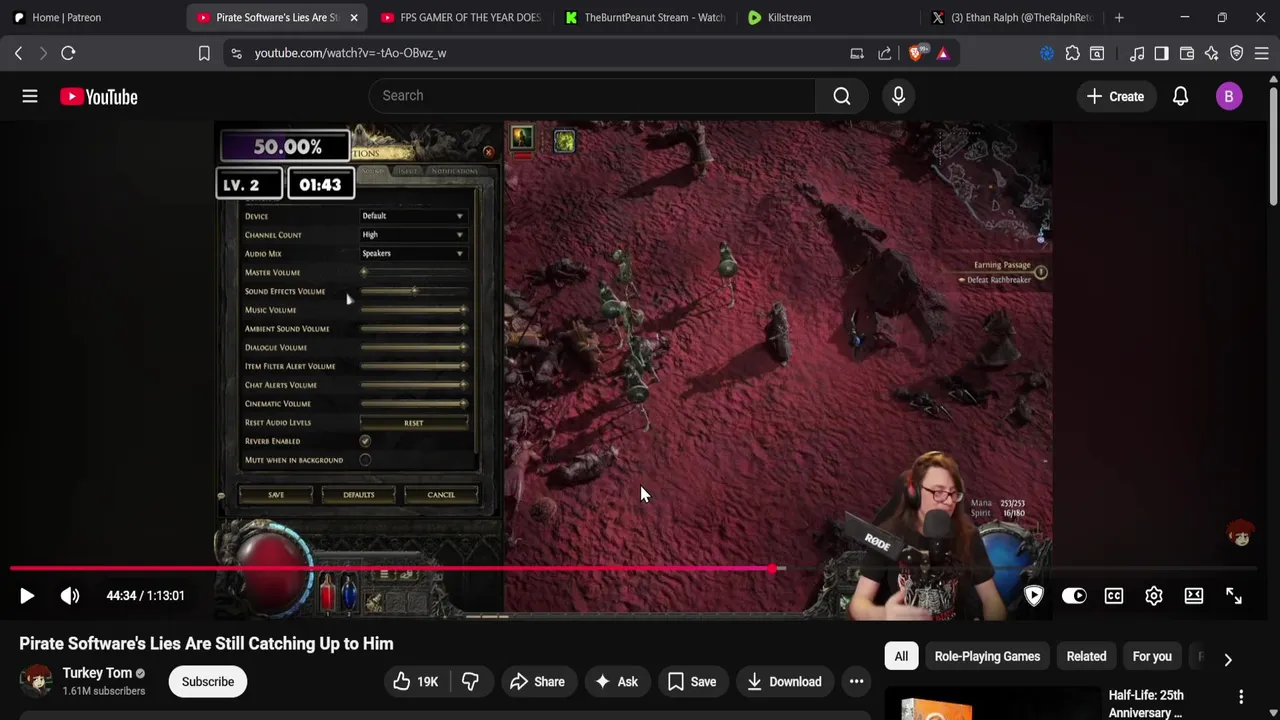The height and width of the screenshot is (720, 1280).
Task: Open the YouTube guide hamburger menu
Action: pos(30,96)
